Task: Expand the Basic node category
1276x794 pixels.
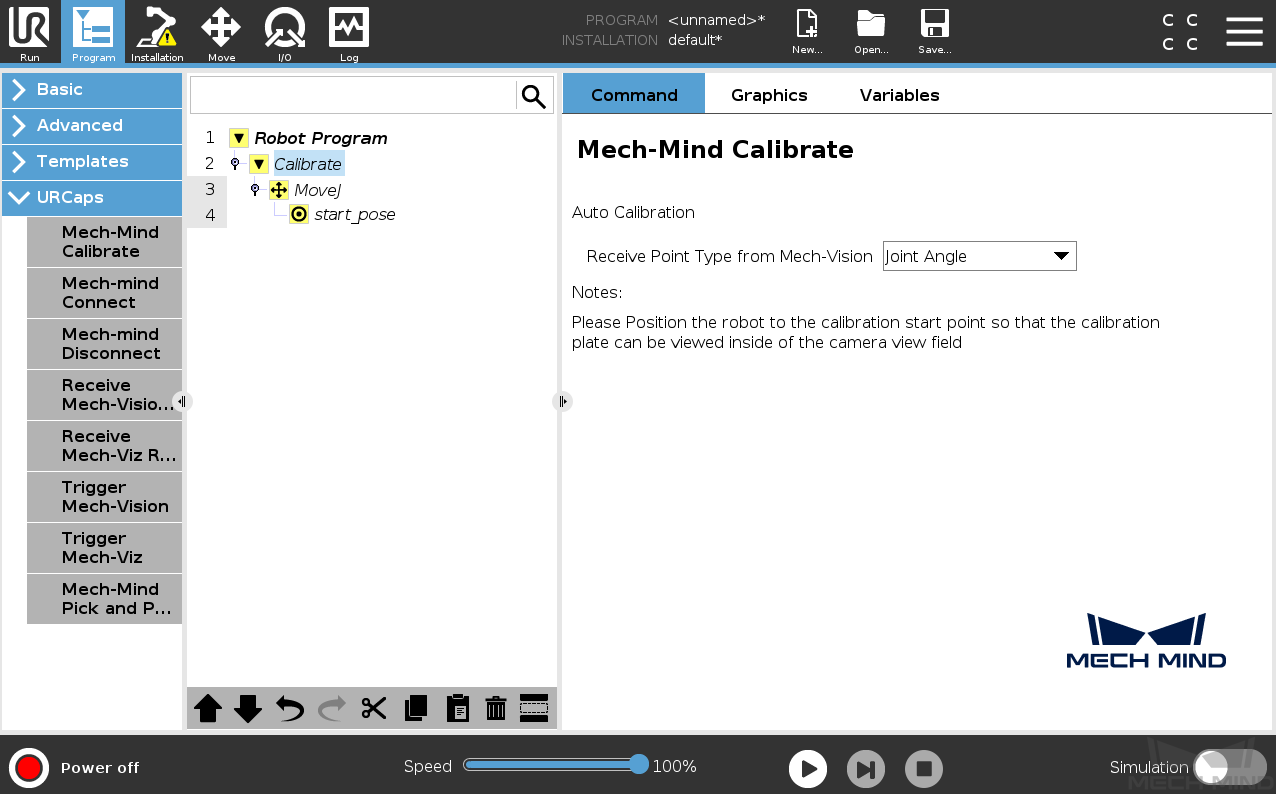Action: point(92,90)
